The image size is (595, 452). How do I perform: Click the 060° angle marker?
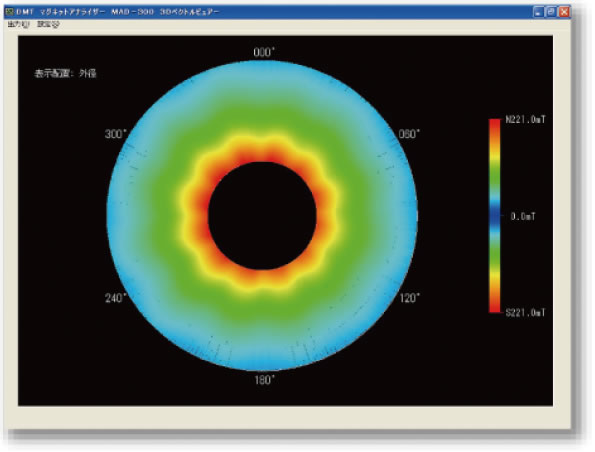click(409, 134)
